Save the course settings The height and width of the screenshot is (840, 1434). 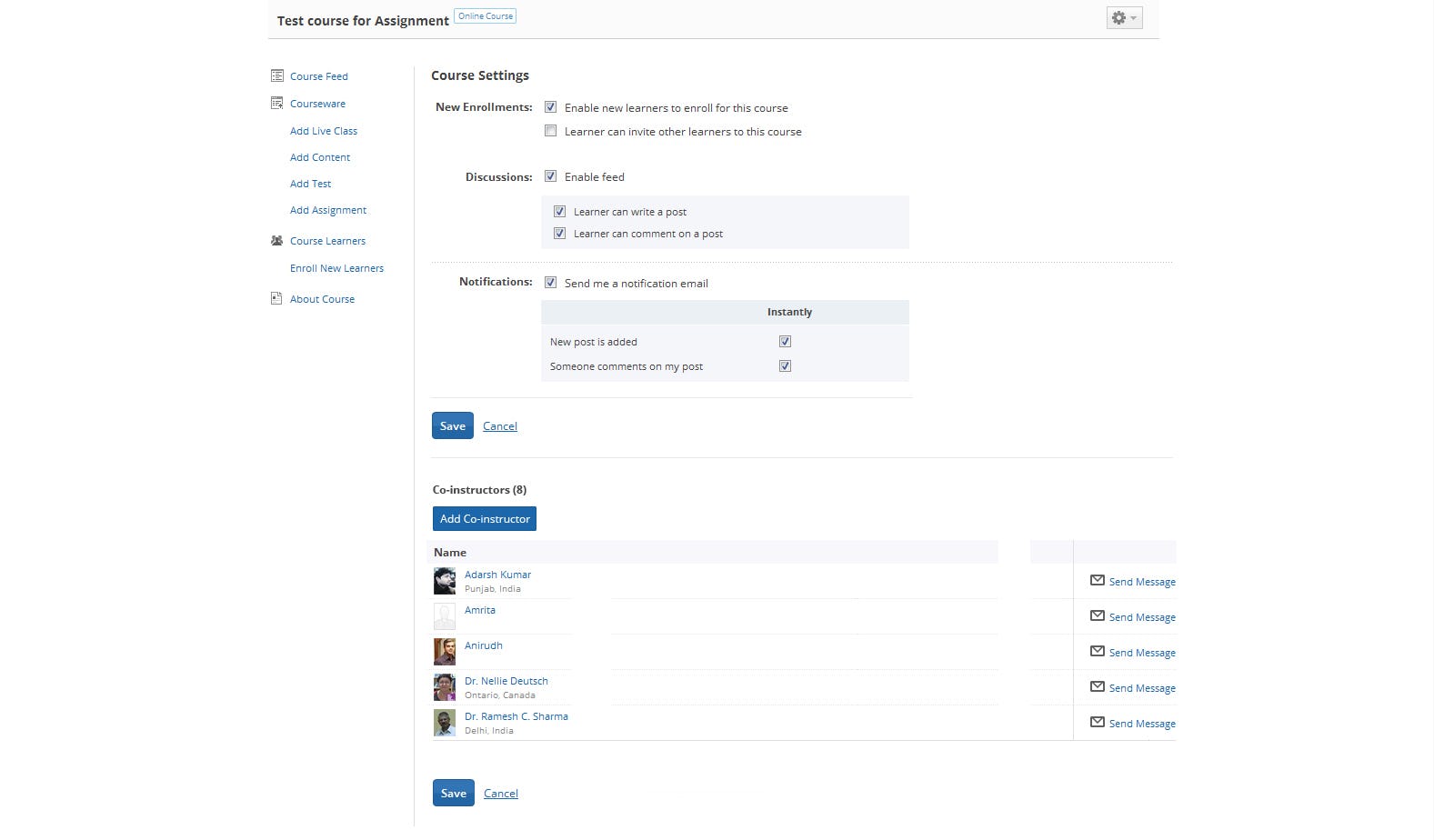click(452, 426)
